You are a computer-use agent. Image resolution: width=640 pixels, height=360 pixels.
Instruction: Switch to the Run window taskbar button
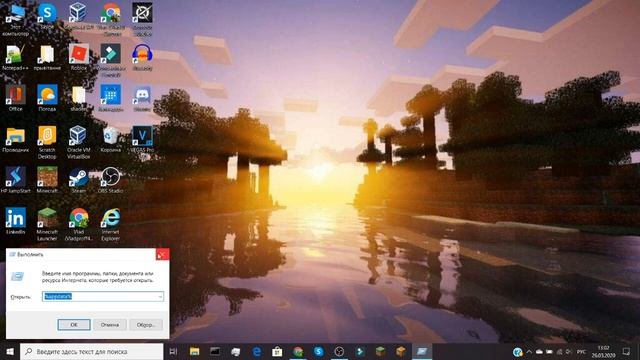tap(422, 351)
